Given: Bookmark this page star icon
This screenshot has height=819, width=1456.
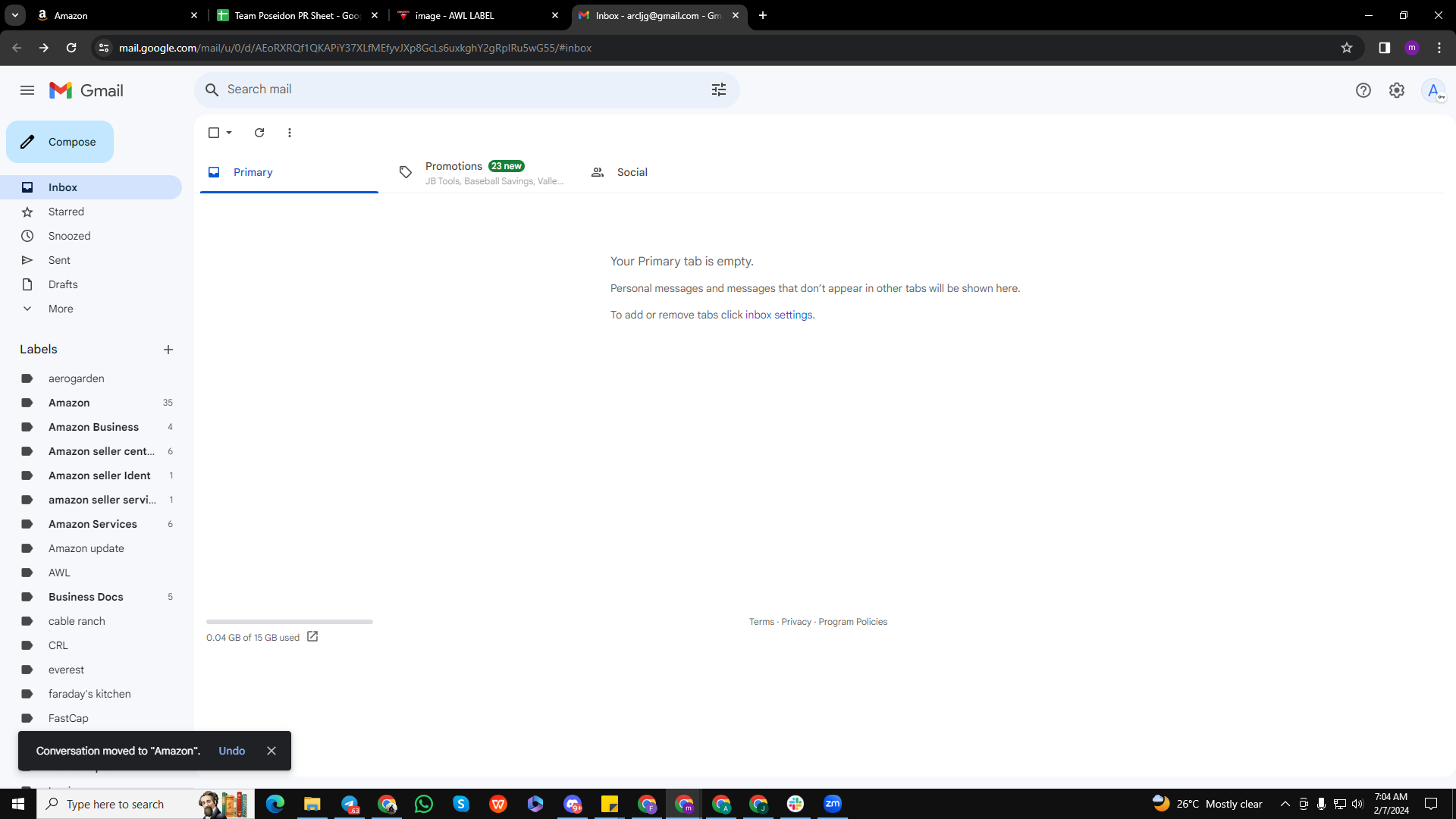Looking at the screenshot, I should click(1347, 48).
